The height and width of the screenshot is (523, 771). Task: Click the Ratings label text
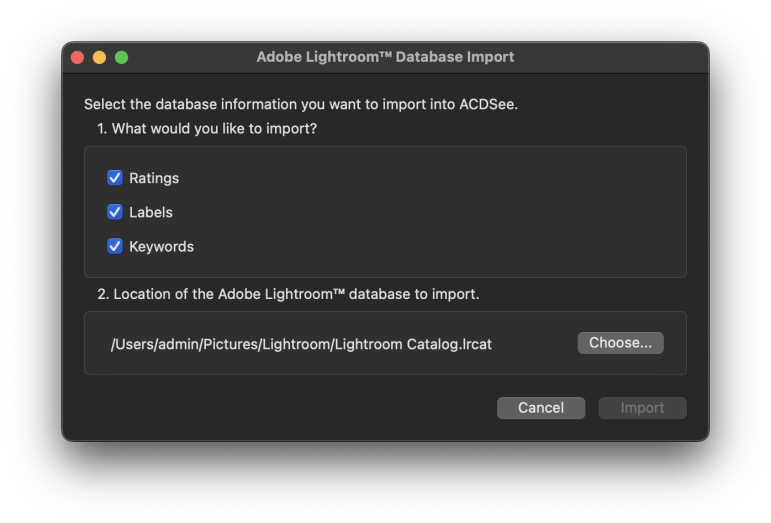(x=154, y=178)
